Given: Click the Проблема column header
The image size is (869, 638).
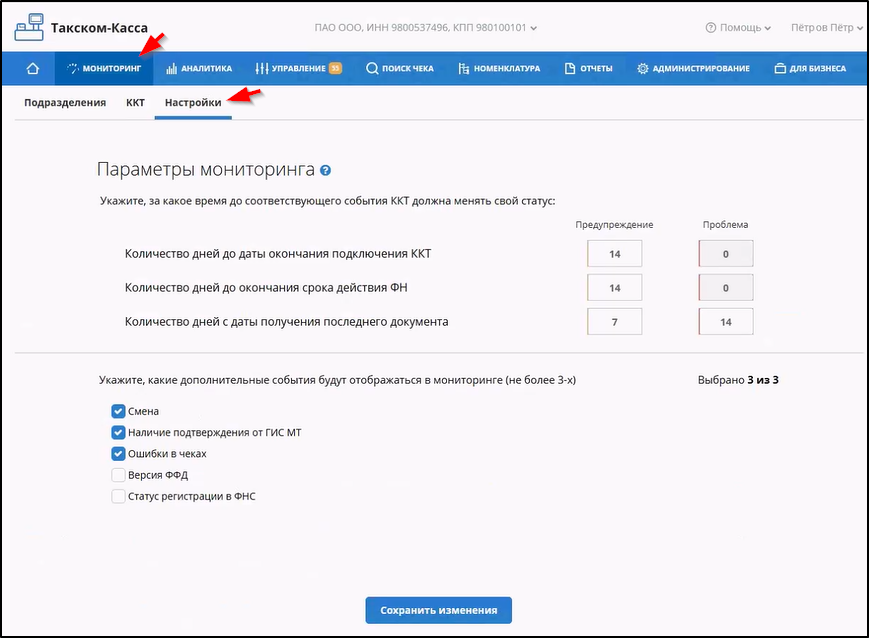Looking at the screenshot, I should click(725, 224).
